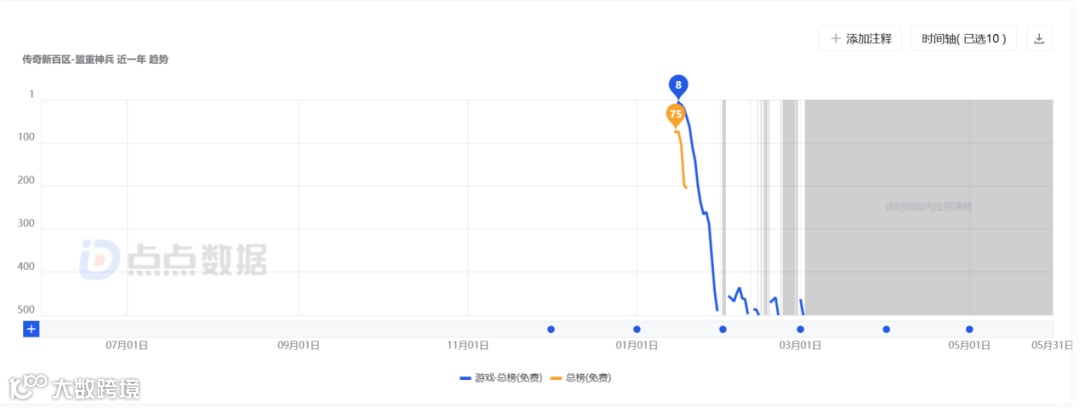Click the chart title 传奇新百区-盟重神兵 近一年 趋势
The image size is (1080, 408).
pos(96,60)
